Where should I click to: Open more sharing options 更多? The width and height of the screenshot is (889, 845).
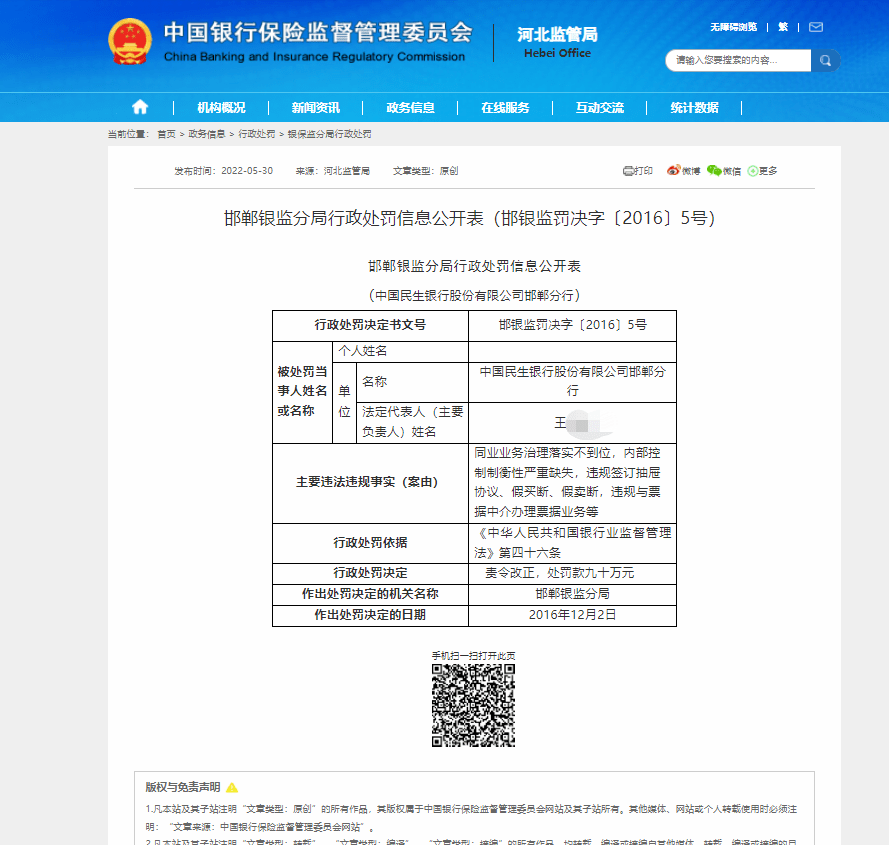[x=763, y=171]
